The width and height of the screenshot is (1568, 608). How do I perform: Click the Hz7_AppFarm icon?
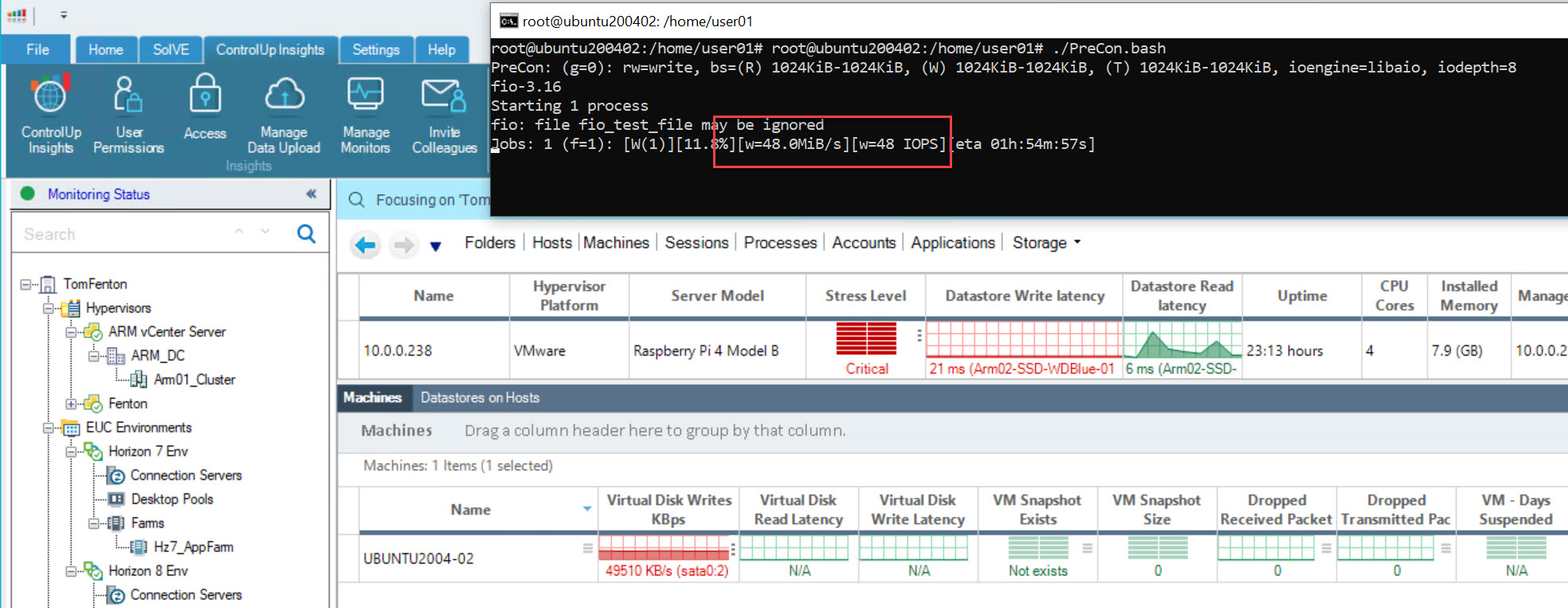[x=139, y=547]
